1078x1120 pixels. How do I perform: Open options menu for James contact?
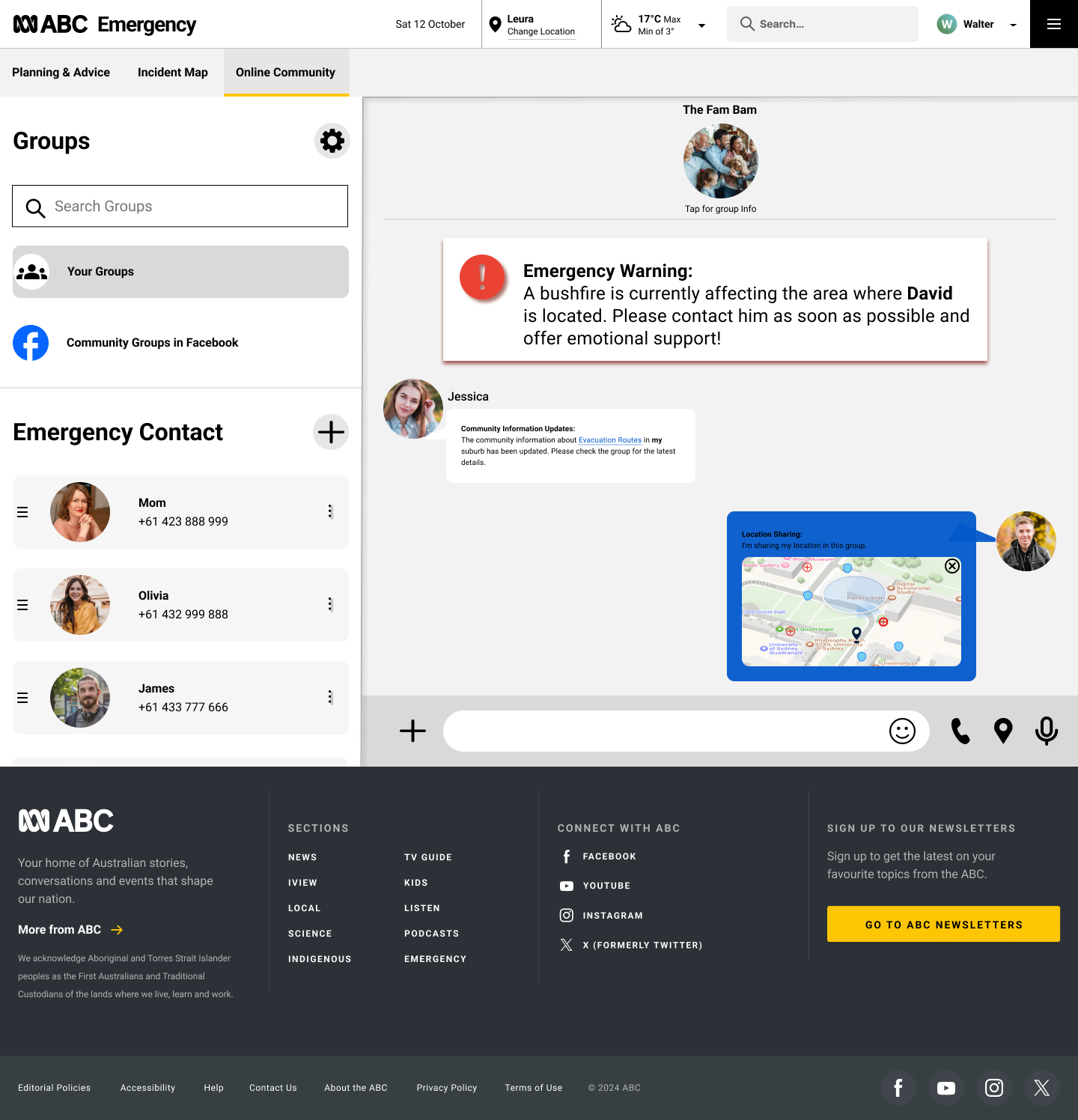click(330, 697)
